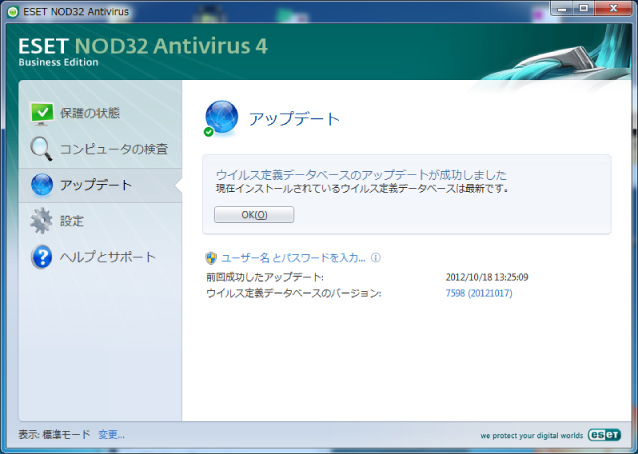Click we protect your digital worlds slogan

[x=531, y=435]
